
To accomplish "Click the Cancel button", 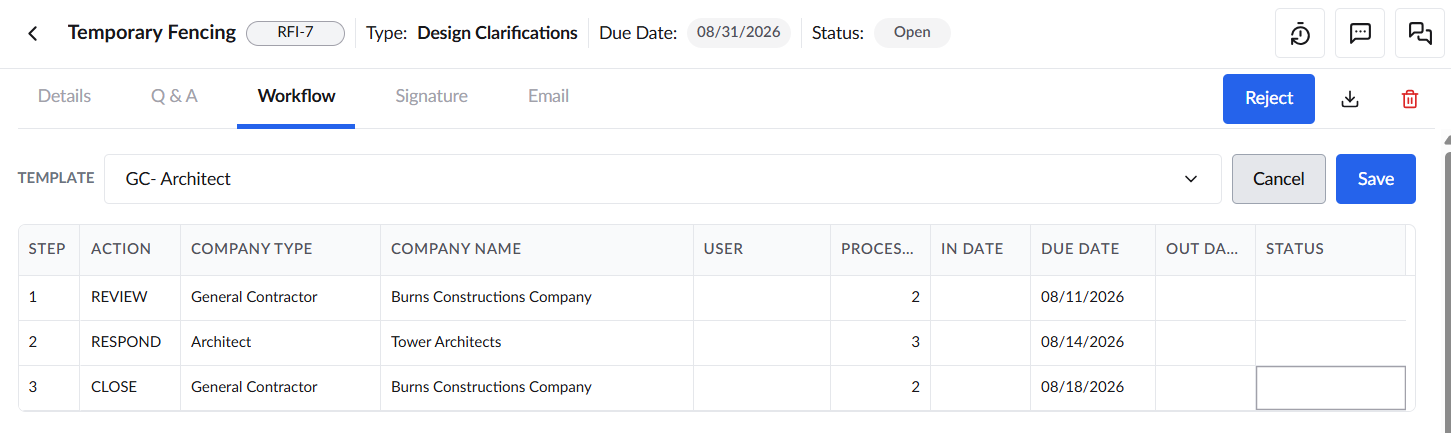I will coord(1279,179).
